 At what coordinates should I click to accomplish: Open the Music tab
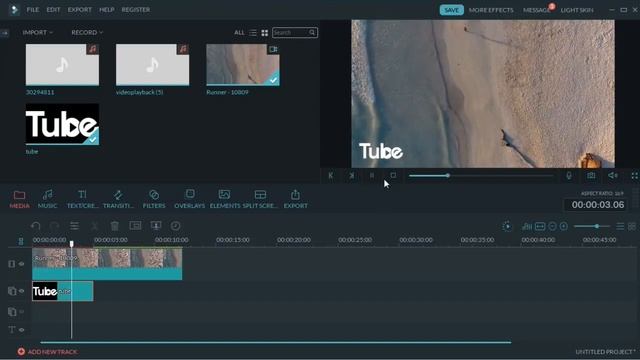click(47, 199)
